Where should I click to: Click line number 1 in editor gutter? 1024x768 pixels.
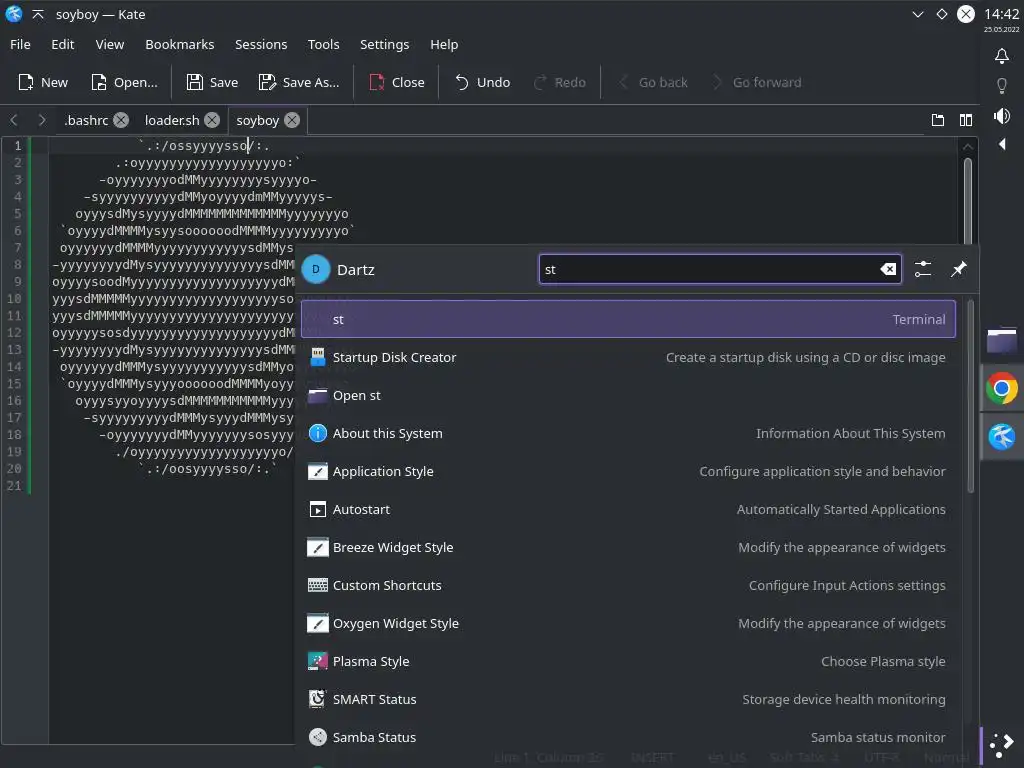click(x=18, y=146)
